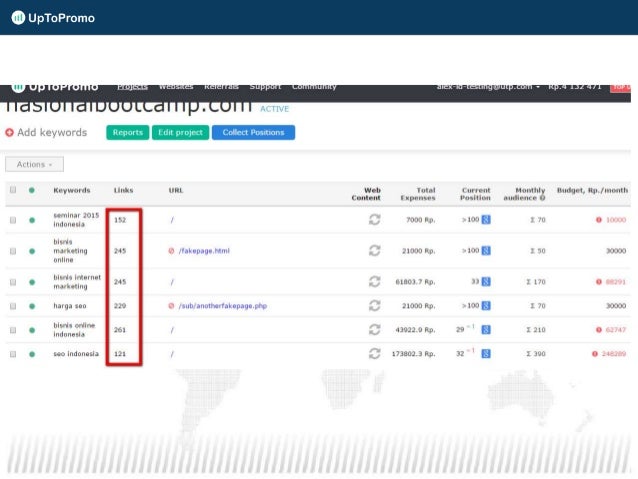638x479 pixels.
Task: Click Google icon in seminar 2015 indonesia row
Action: 486,220
